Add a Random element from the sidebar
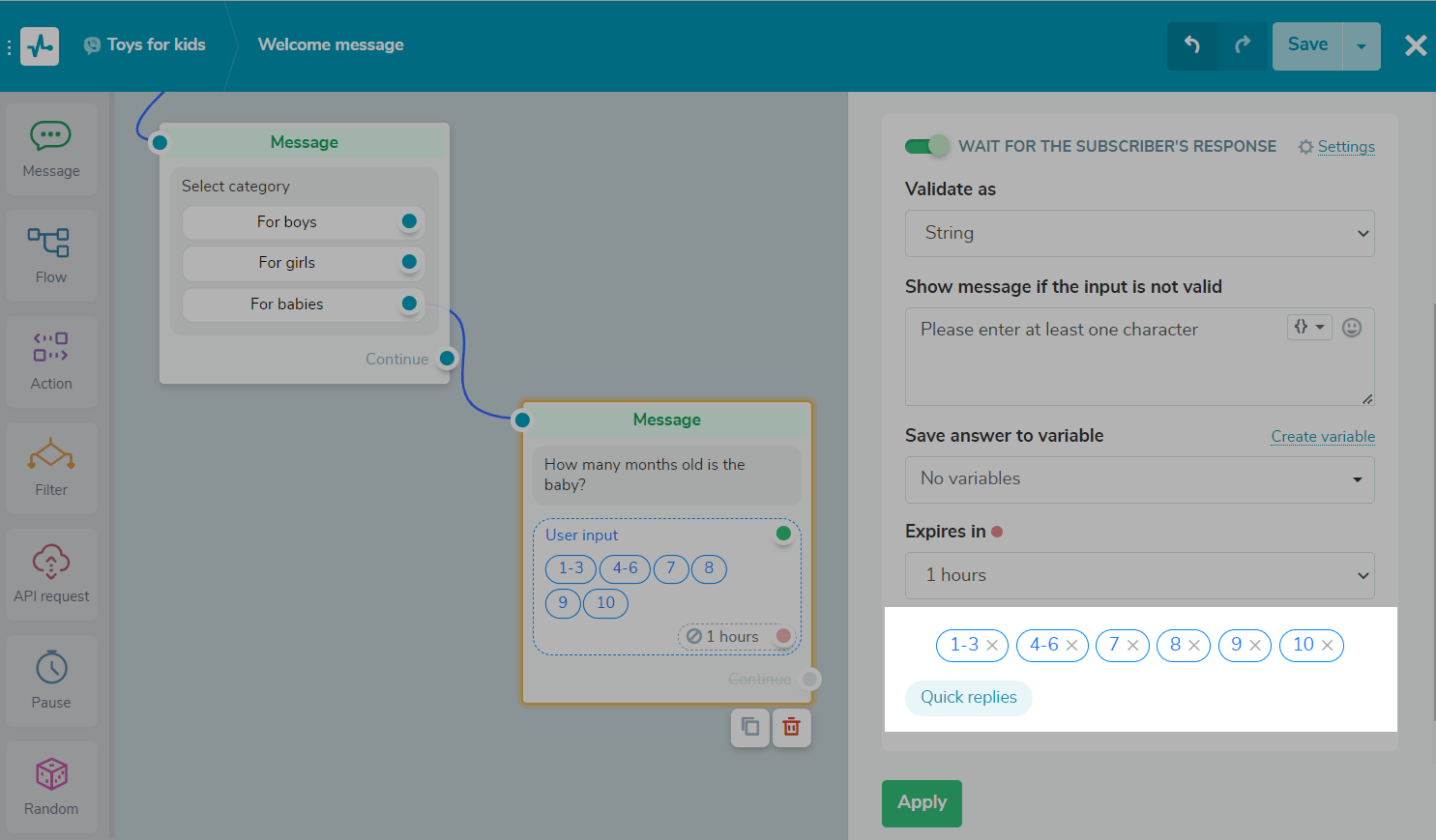1436x840 pixels. 51,787
